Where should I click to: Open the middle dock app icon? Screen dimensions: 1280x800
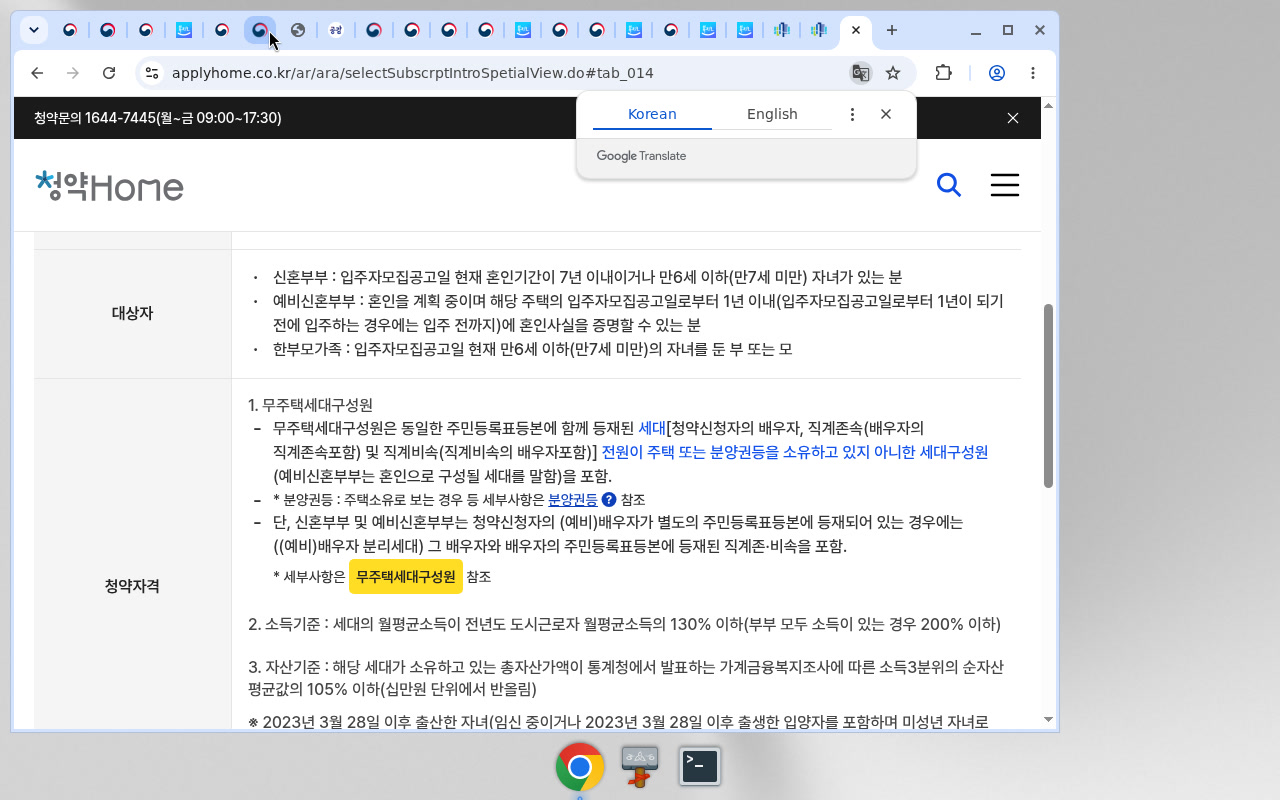click(x=640, y=767)
